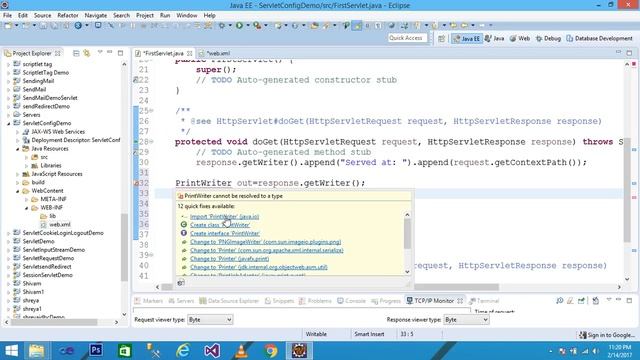Image resolution: width=640 pixels, height=360 pixels.
Task: Click Link with Editor icon in Project Explorer
Action: pyautogui.click(x=87, y=53)
